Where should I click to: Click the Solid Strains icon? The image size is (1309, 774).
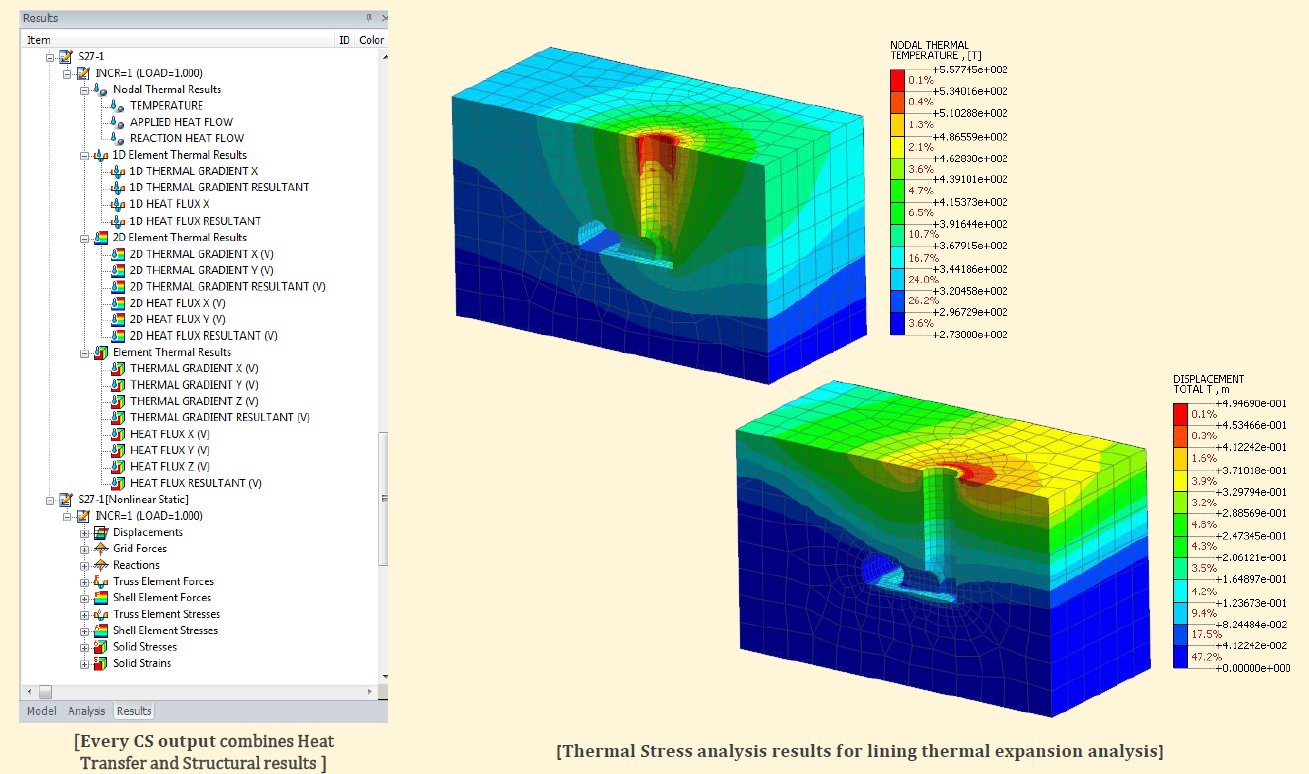click(101, 663)
